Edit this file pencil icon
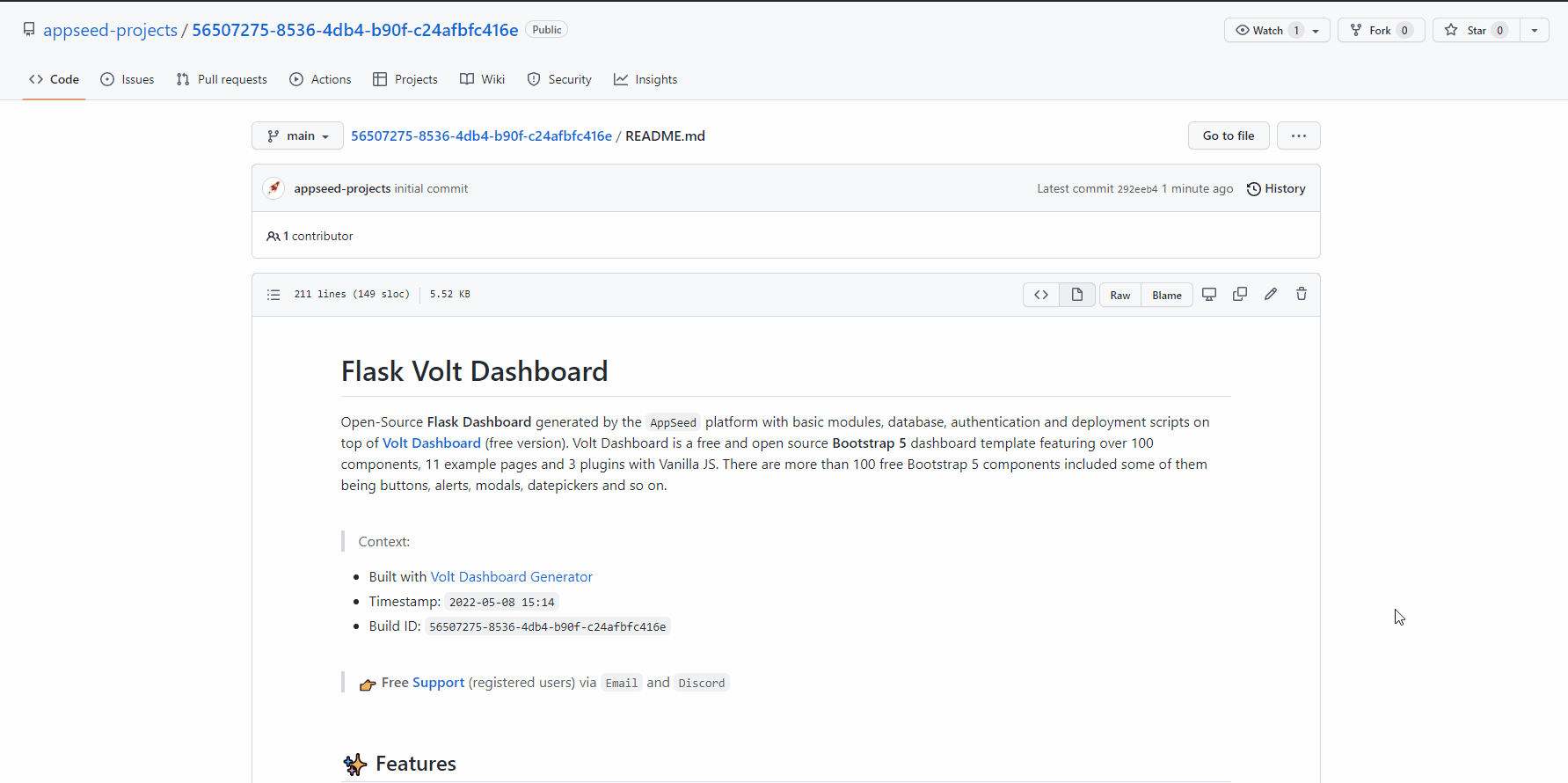The height and width of the screenshot is (783, 1568). point(1271,294)
